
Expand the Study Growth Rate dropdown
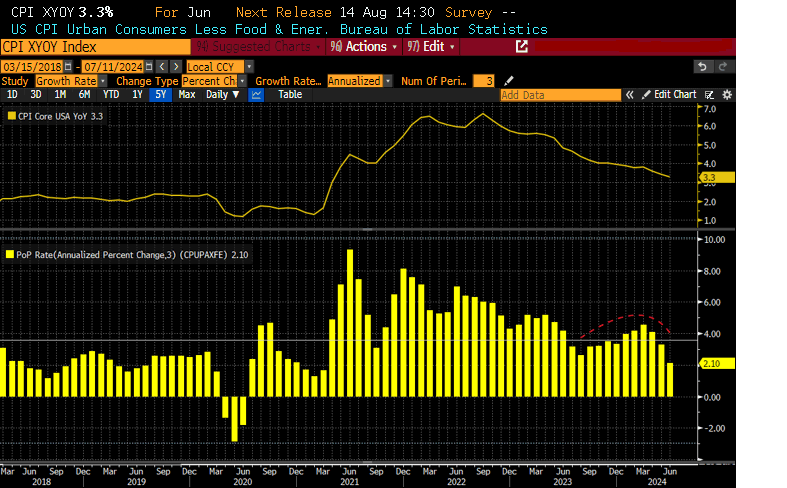point(103,81)
